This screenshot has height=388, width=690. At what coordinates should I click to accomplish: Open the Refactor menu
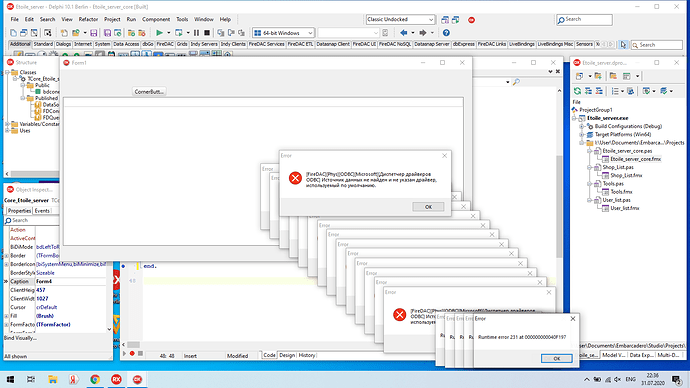pyautogui.click(x=88, y=19)
